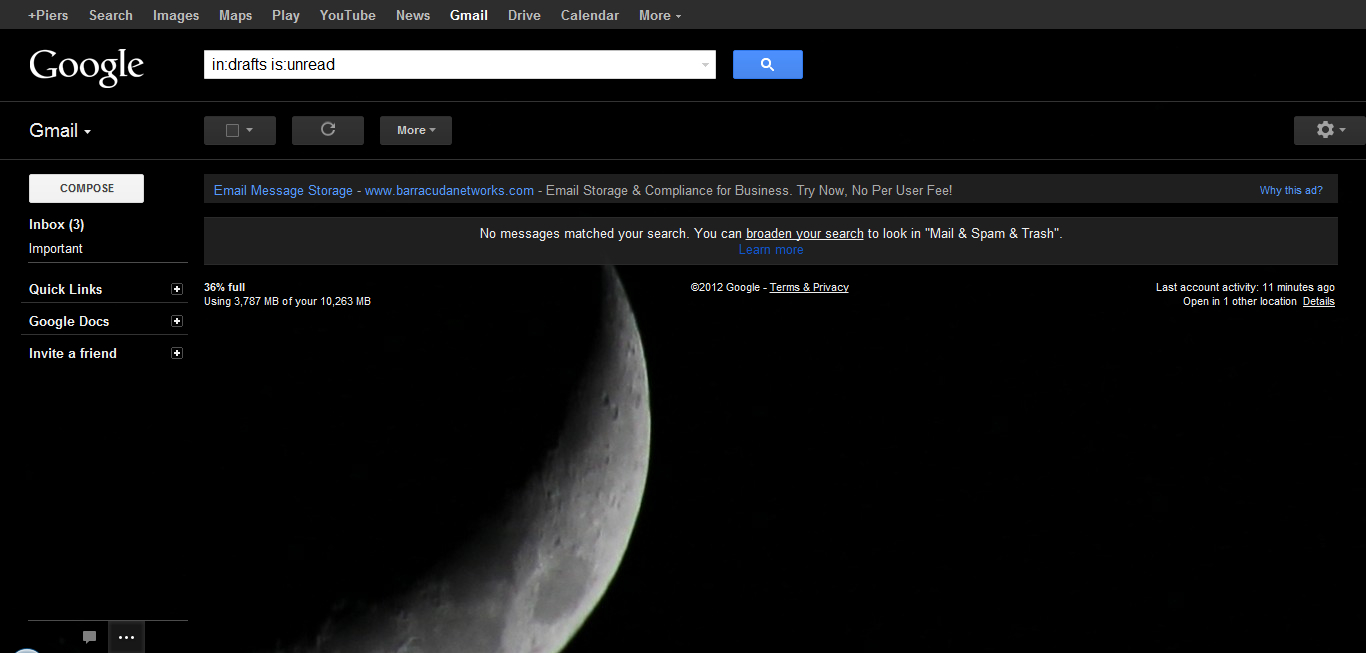Screen dimensions: 1366x653
Task: Go to Drive in top navigation
Action: 524,15
